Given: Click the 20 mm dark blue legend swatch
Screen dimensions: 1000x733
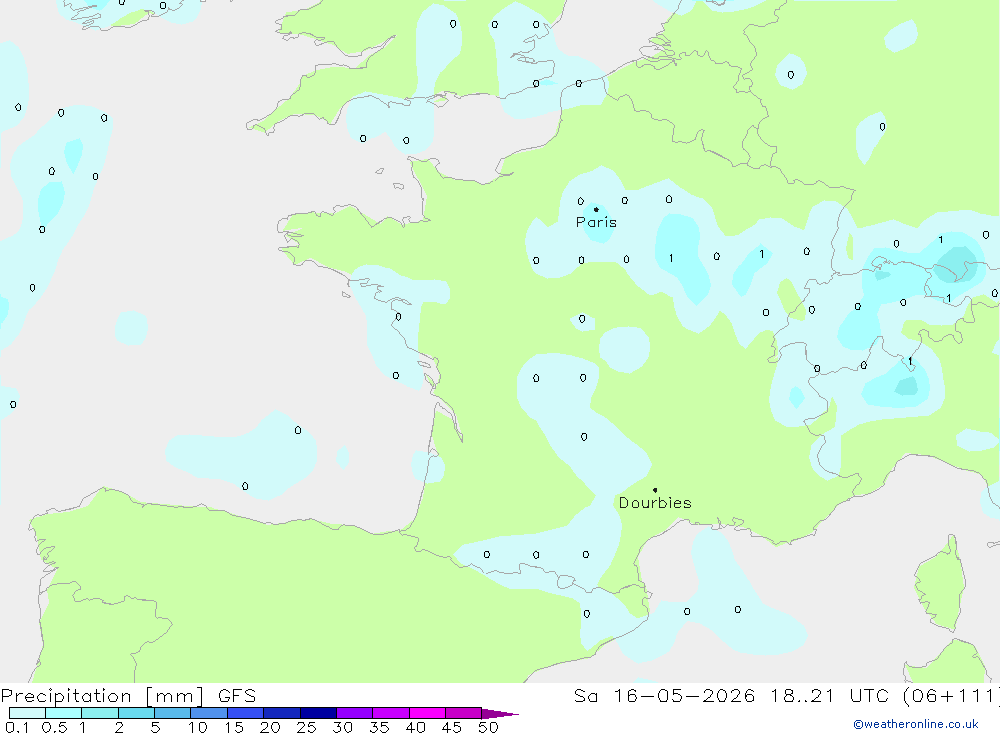Looking at the screenshot, I should point(281,713).
